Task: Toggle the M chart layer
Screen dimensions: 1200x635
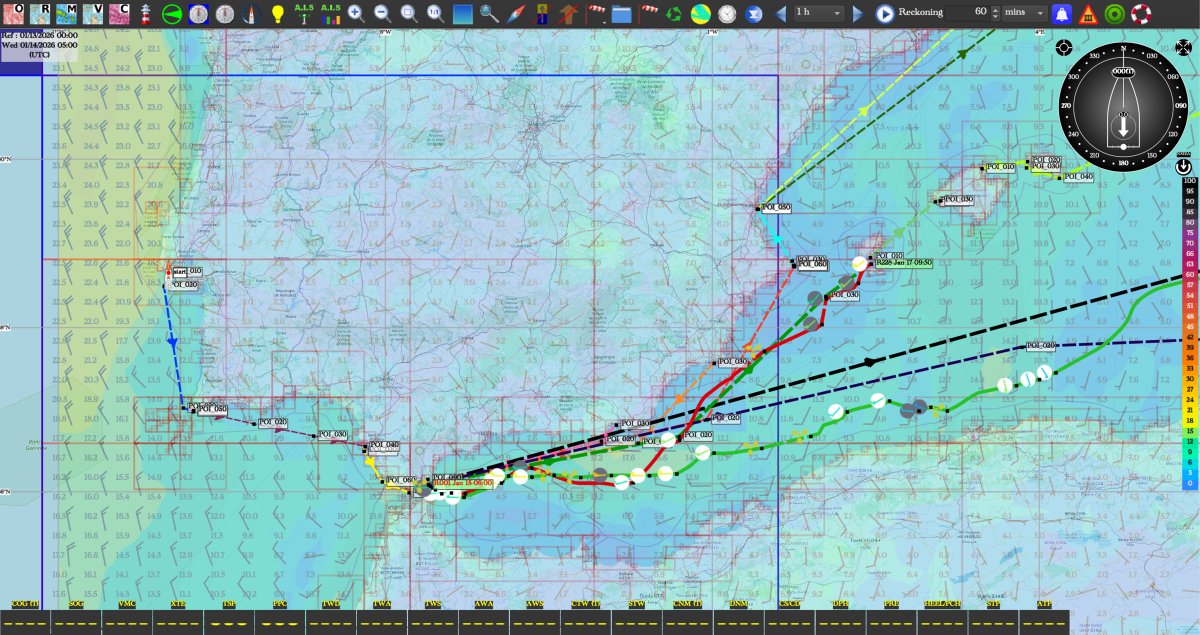Action: 66,14
